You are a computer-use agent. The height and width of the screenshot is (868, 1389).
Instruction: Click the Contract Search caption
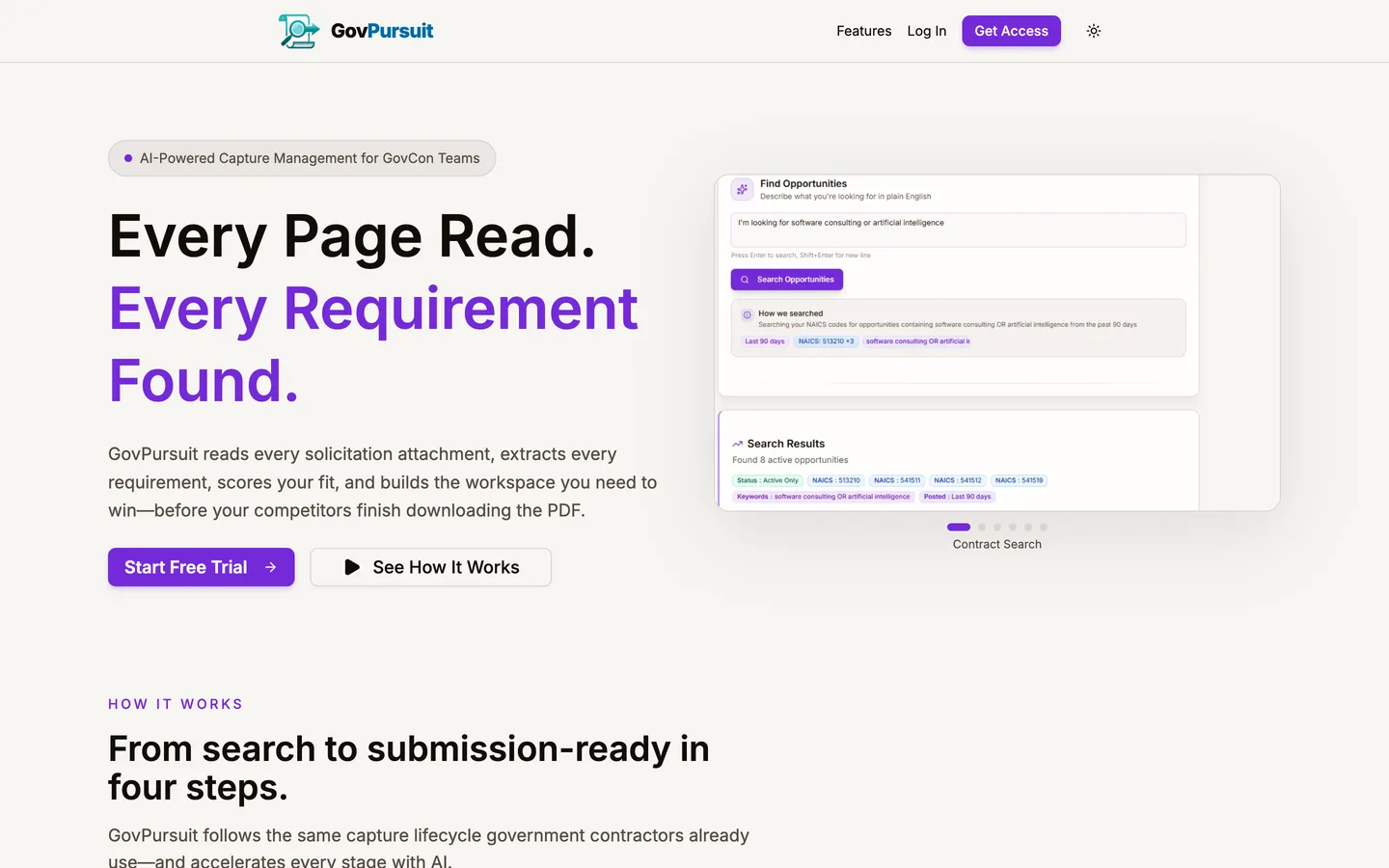997,544
